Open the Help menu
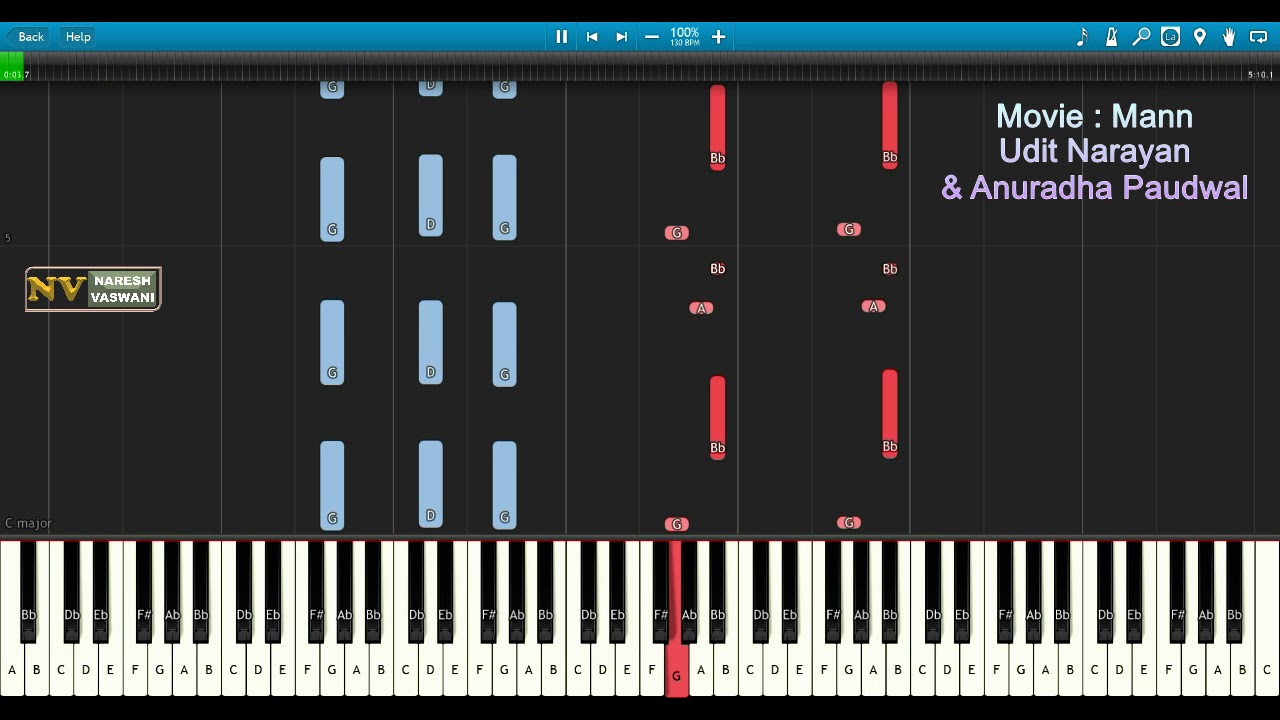 78,37
